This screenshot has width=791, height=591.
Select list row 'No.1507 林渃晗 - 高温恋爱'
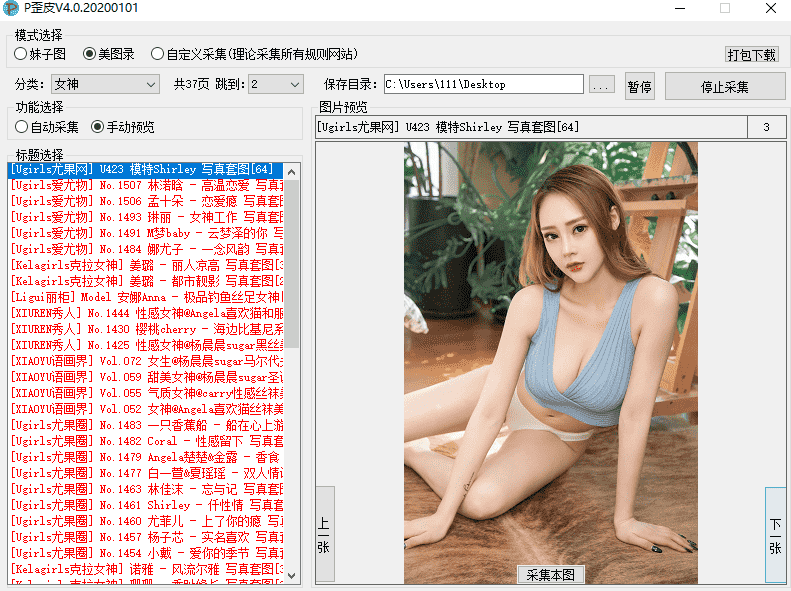146,185
